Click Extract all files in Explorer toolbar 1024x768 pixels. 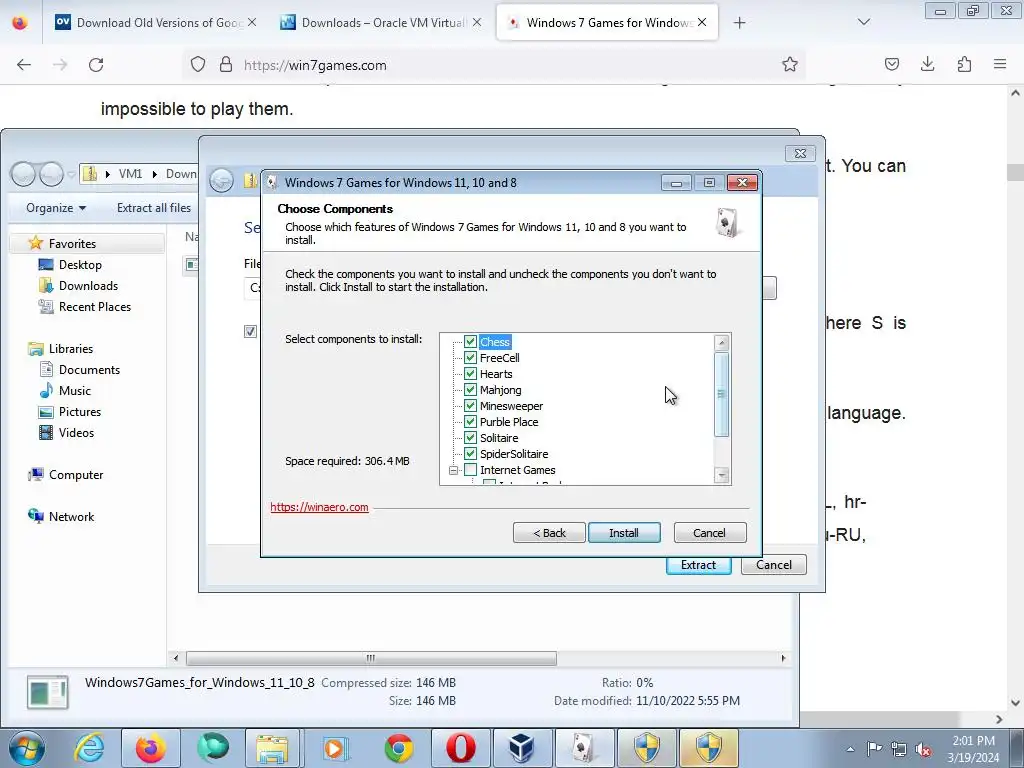tap(154, 208)
